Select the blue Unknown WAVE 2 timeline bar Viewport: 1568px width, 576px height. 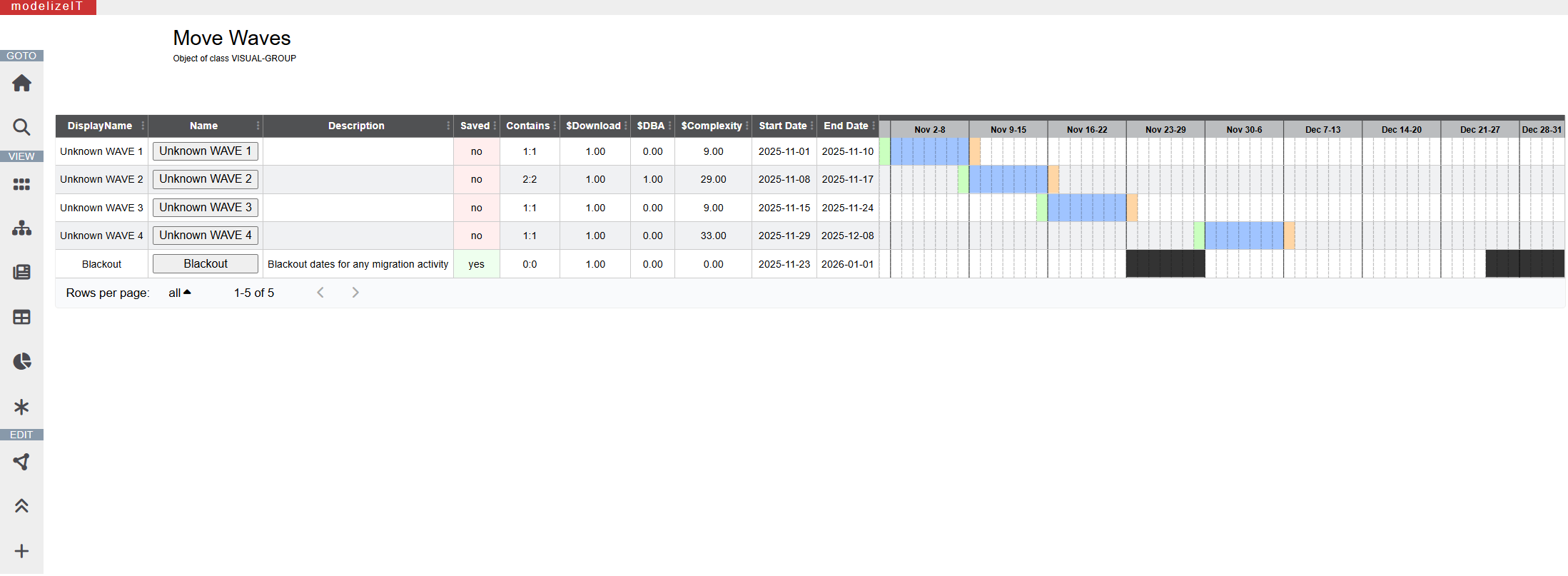pos(1008,179)
